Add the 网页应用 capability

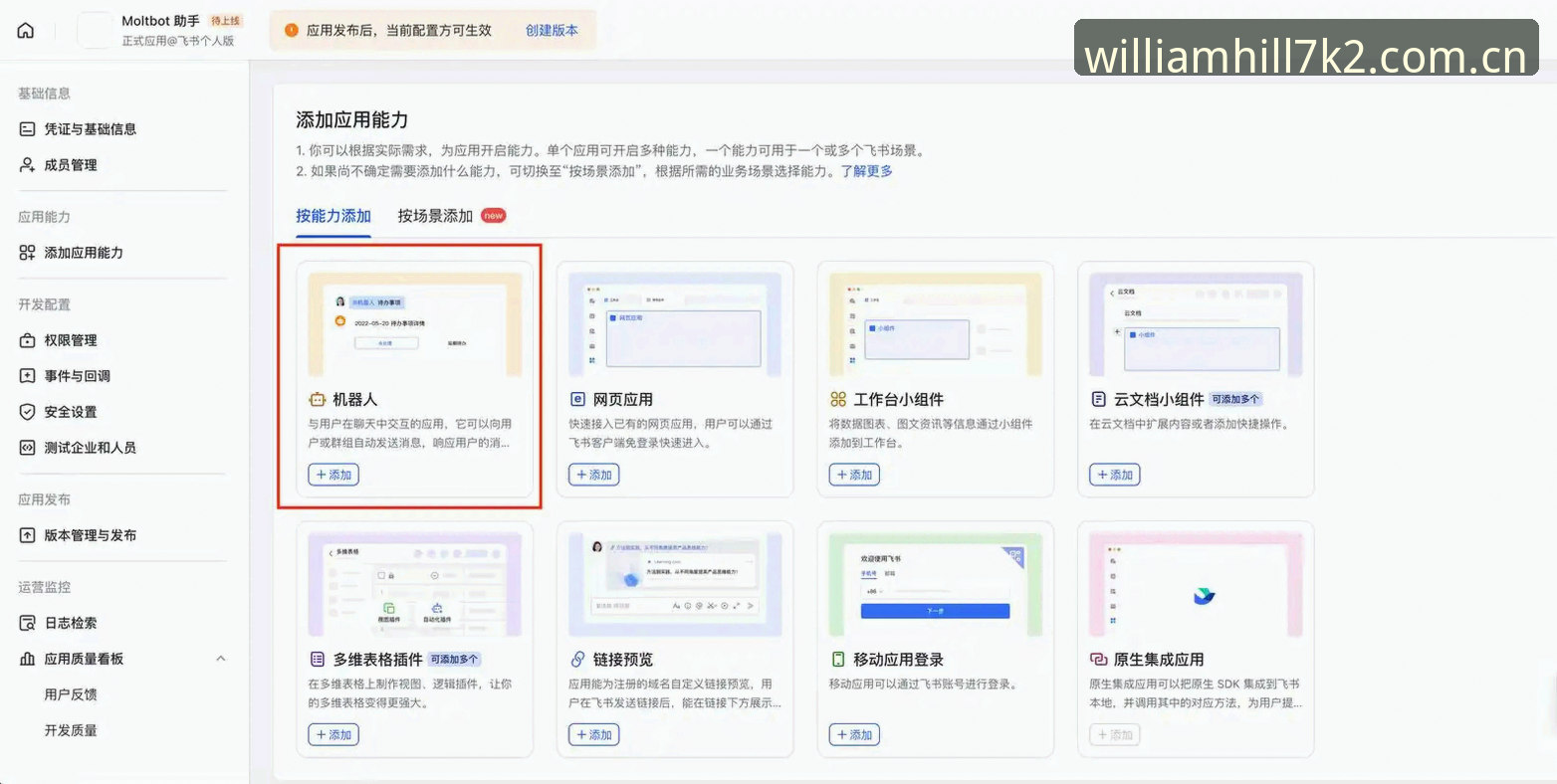click(x=594, y=475)
